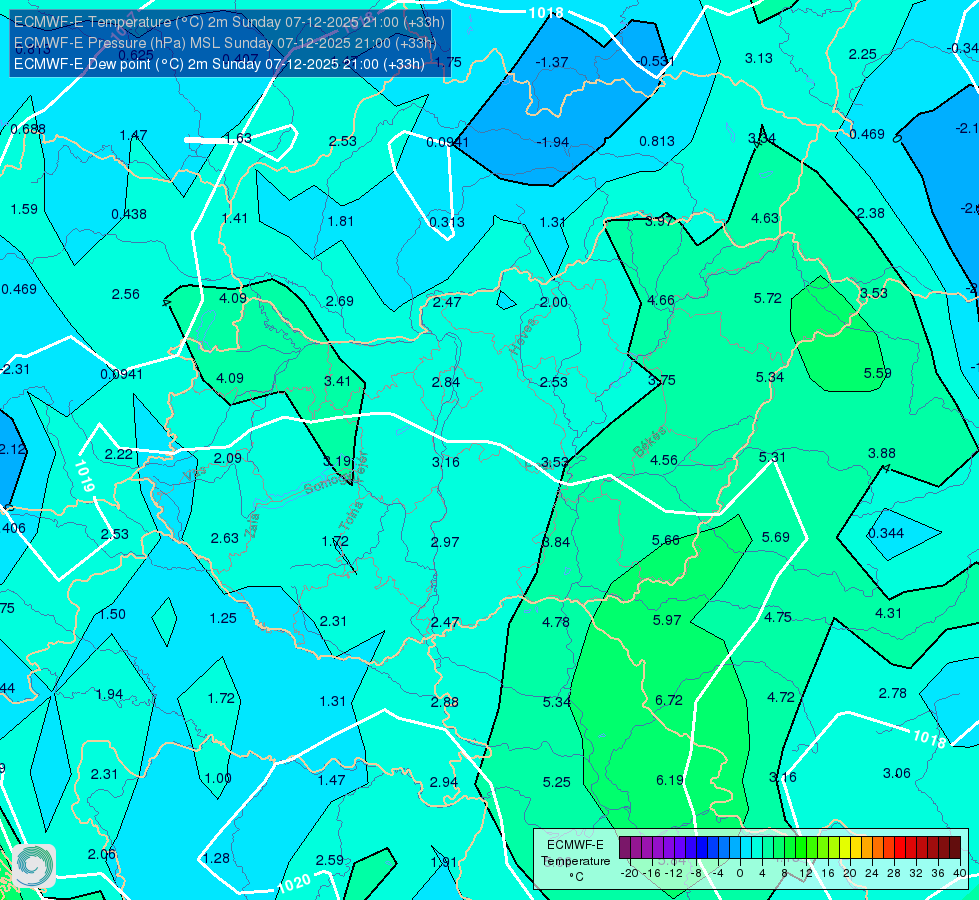Click the 6.72 temperature value

click(669, 700)
